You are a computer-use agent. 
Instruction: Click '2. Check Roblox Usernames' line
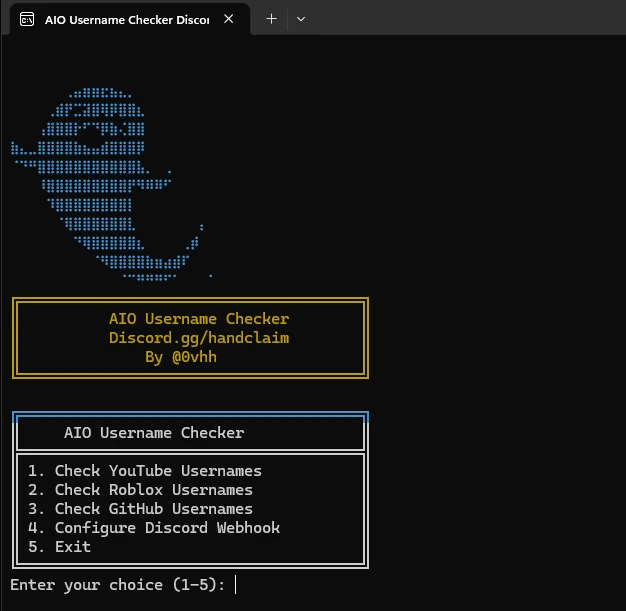140,490
